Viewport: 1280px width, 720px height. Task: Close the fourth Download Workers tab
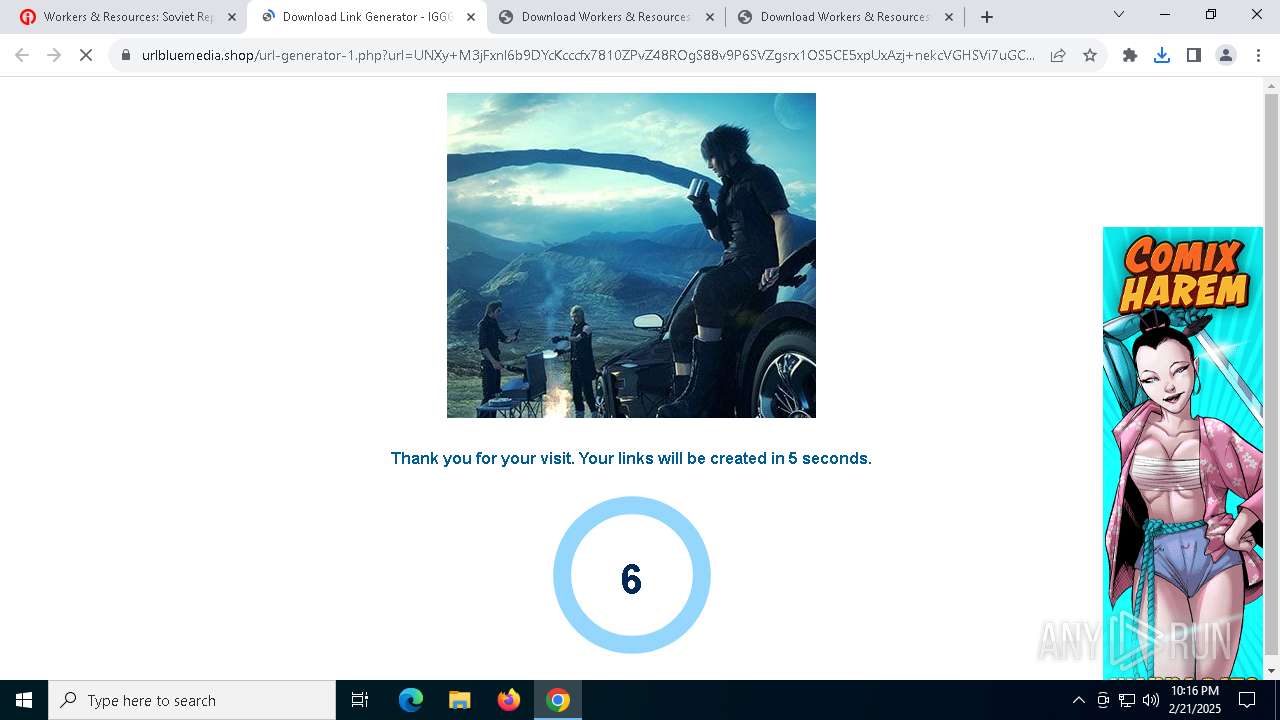949,17
